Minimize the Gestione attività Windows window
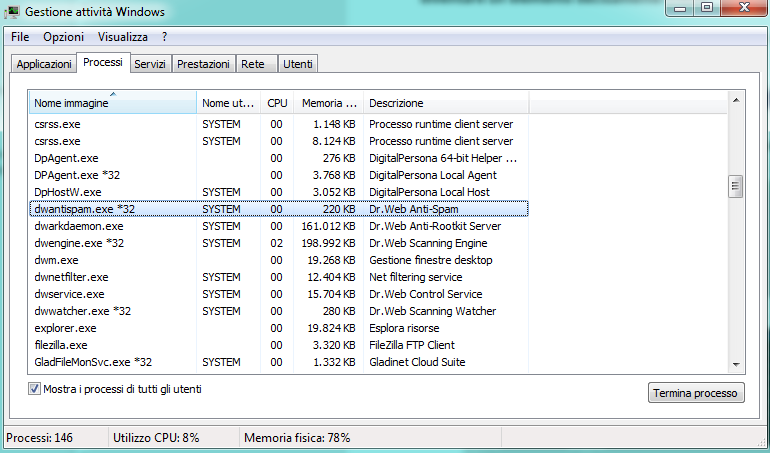The height and width of the screenshot is (453, 770). coord(680,7)
